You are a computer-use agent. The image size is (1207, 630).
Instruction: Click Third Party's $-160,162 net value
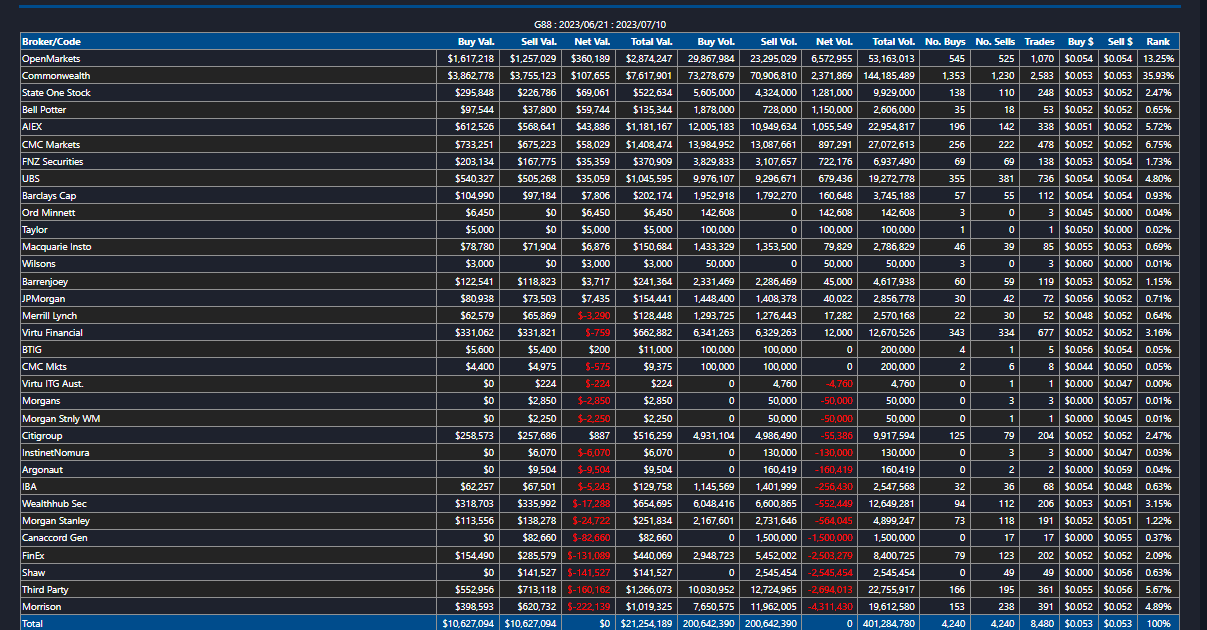[x=588, y=590]
